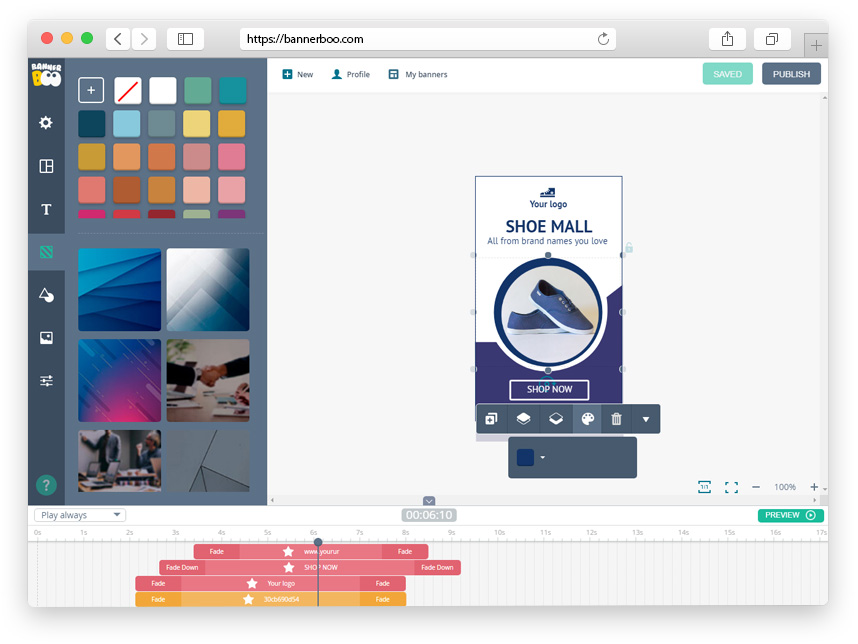Screen dimensions: 858x644
Task: Click the duplicate element icon
Action: click(x=491, y=419)
